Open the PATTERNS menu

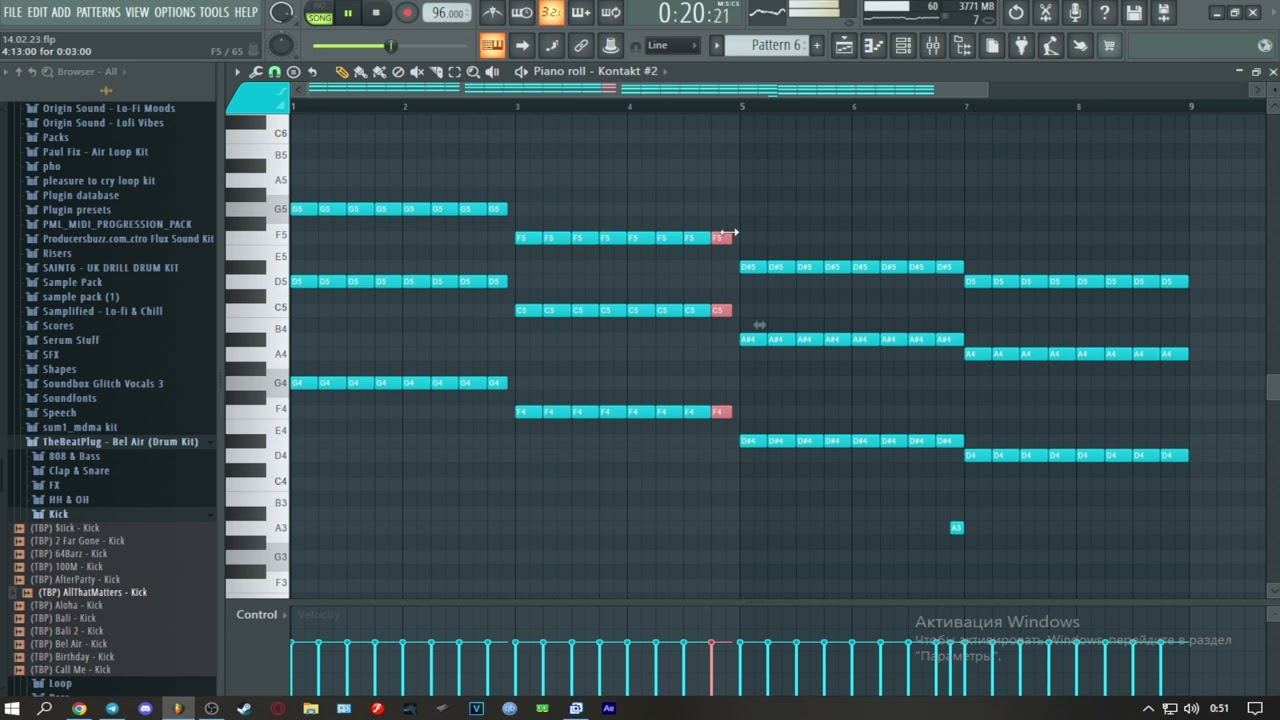point(98,12)
